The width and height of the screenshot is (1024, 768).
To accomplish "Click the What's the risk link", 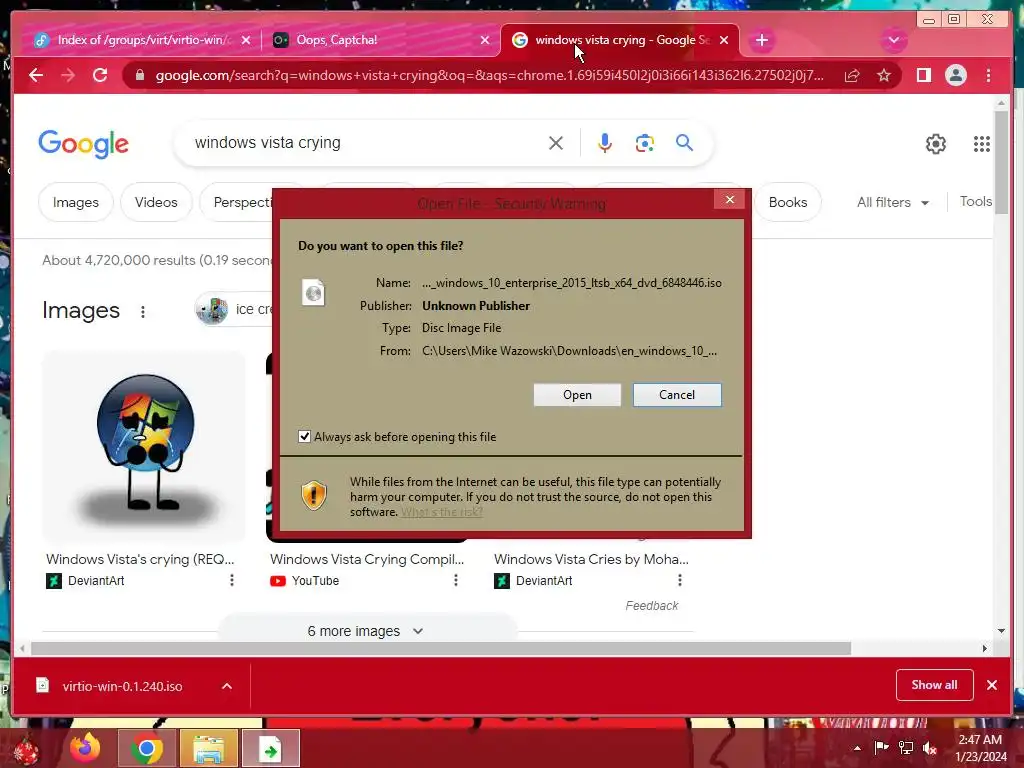I will (441, 512).
